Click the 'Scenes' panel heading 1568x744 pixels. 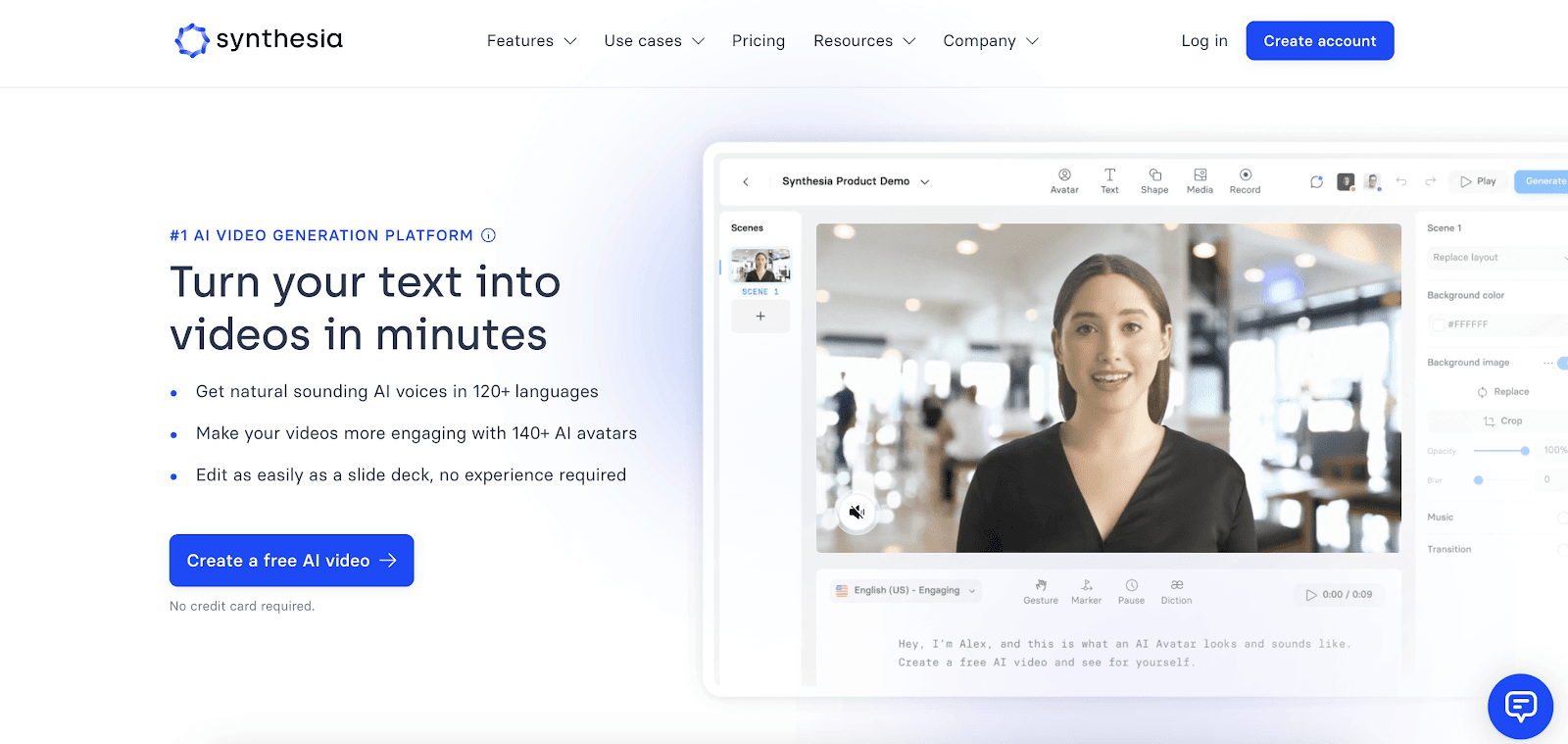coord(747,228)
